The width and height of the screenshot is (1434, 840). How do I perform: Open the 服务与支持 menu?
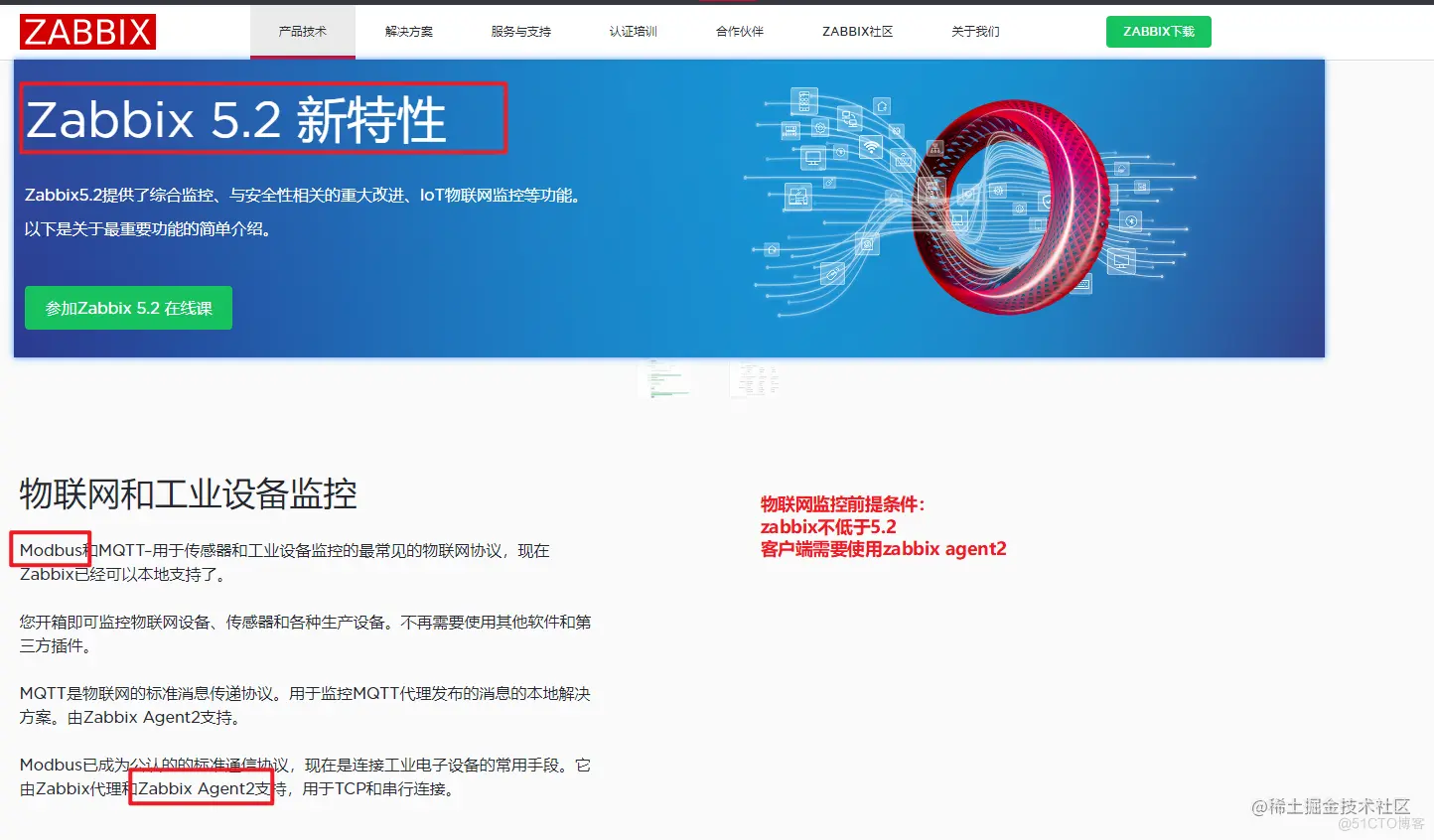click(x=520, y=32)
